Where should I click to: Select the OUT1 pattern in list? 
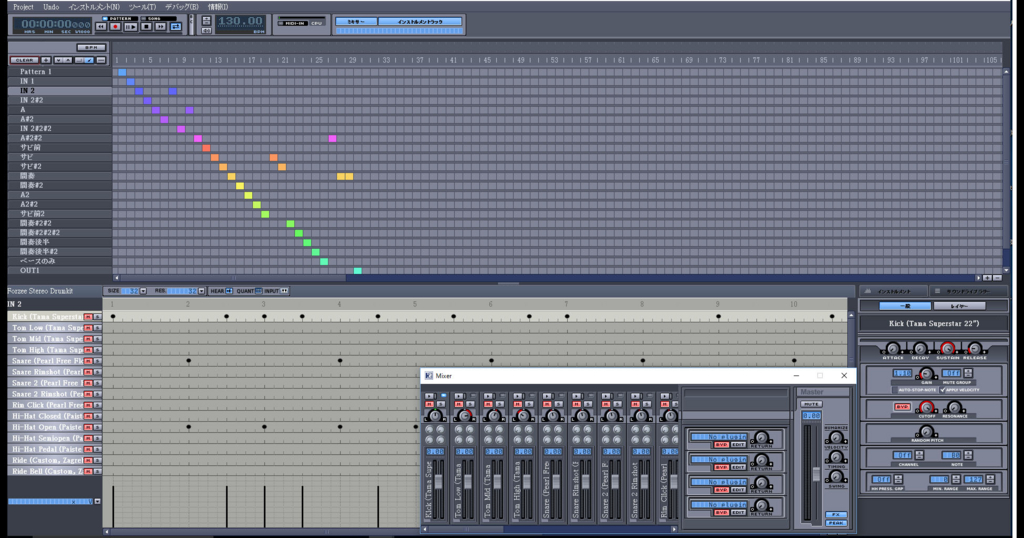click(59, 270)
